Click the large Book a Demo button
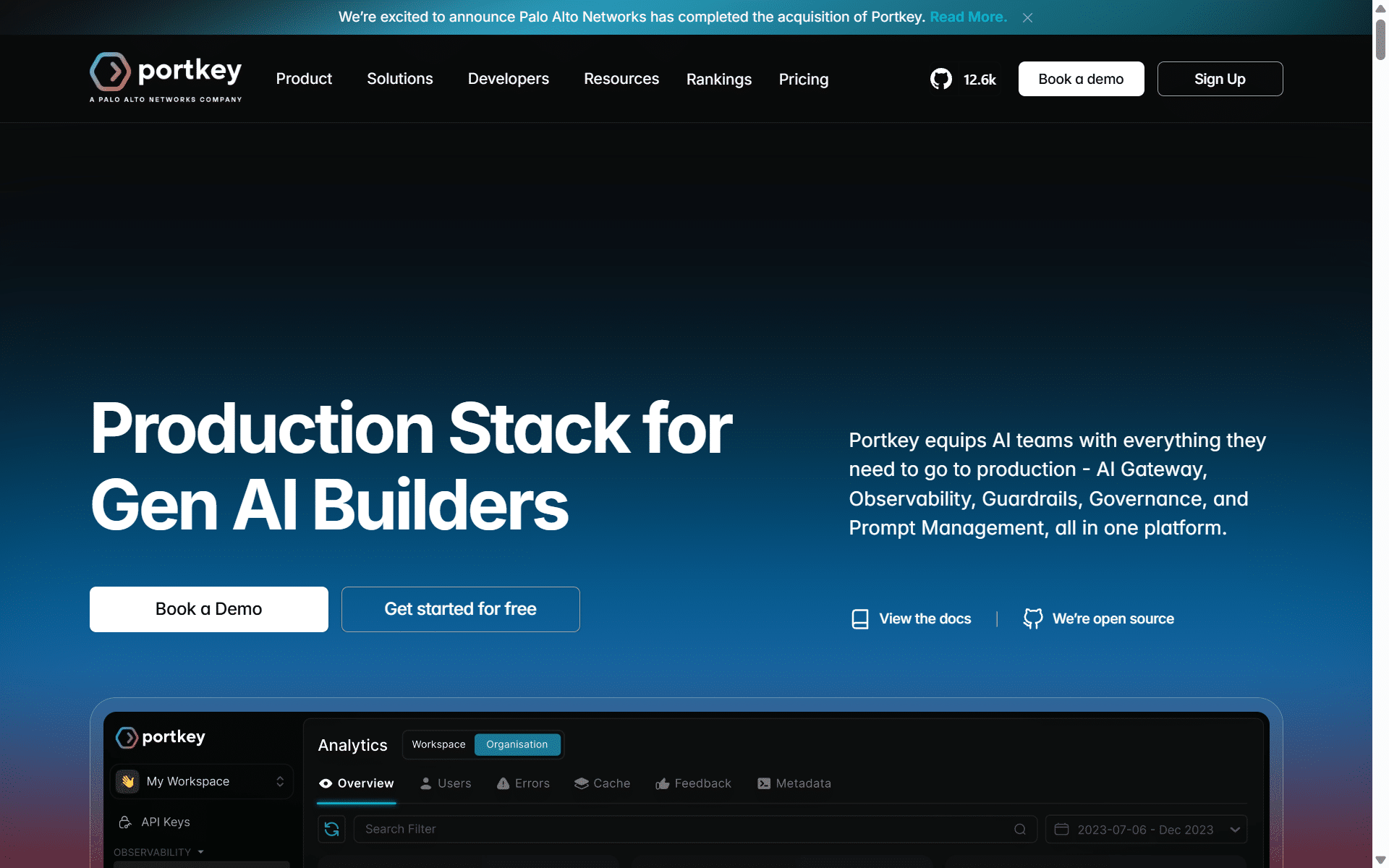1389x868 pixels. point(209,609)
